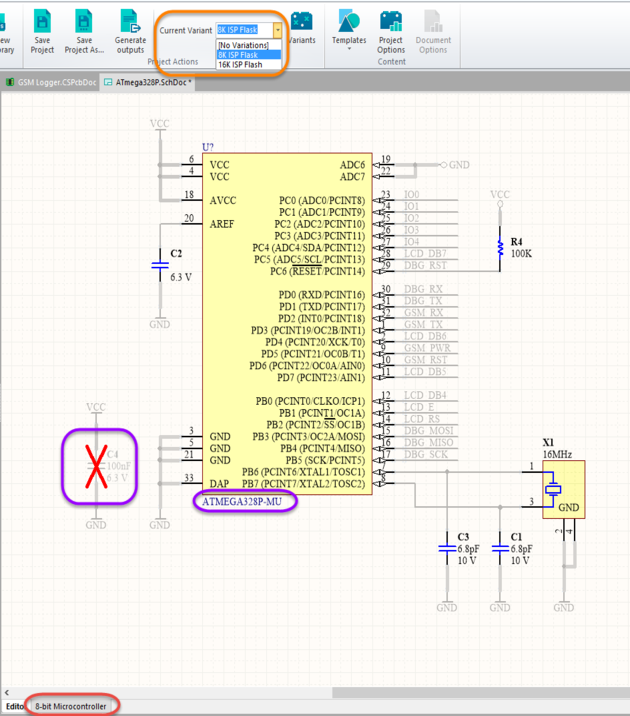630x716 pixels.
Task: Open the 8-bit Microcontroller sheet tab
Action: click(x=72, y=706)
